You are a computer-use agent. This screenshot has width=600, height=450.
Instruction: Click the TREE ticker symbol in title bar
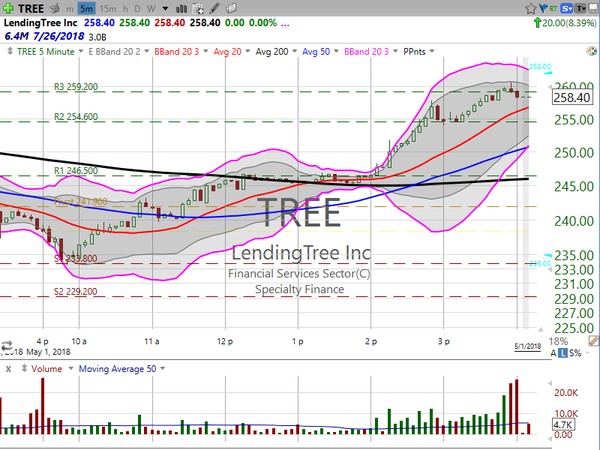31,8
